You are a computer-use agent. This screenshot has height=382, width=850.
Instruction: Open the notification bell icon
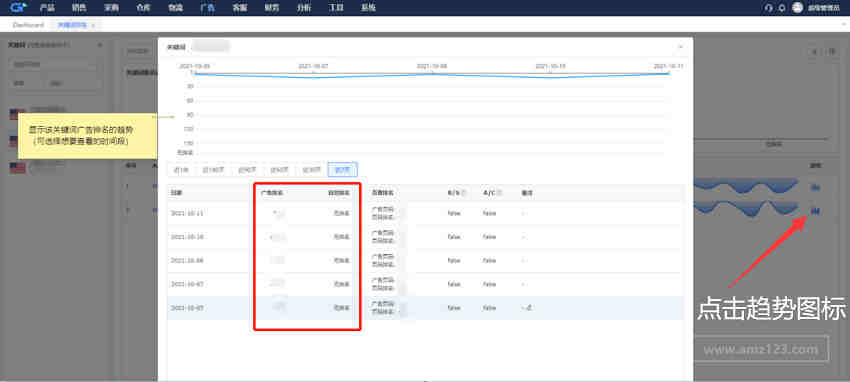point(782,8)
